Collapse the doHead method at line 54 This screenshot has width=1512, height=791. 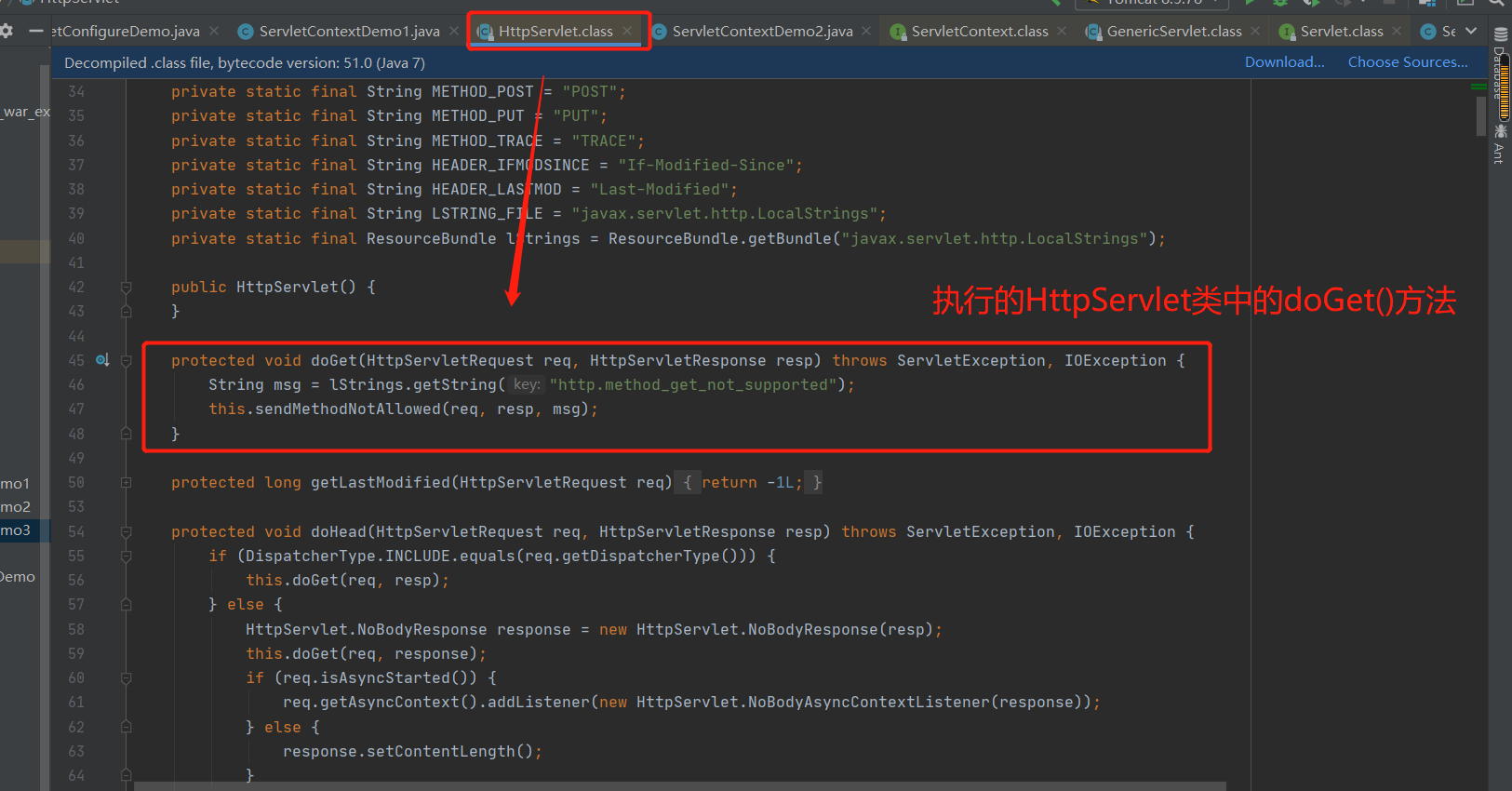126,532
